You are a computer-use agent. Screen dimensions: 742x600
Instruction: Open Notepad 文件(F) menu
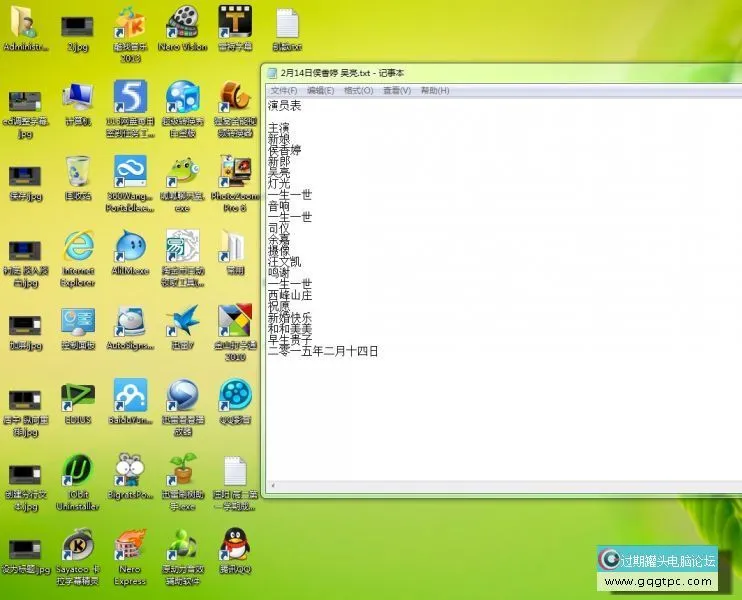tap(283, 90)
